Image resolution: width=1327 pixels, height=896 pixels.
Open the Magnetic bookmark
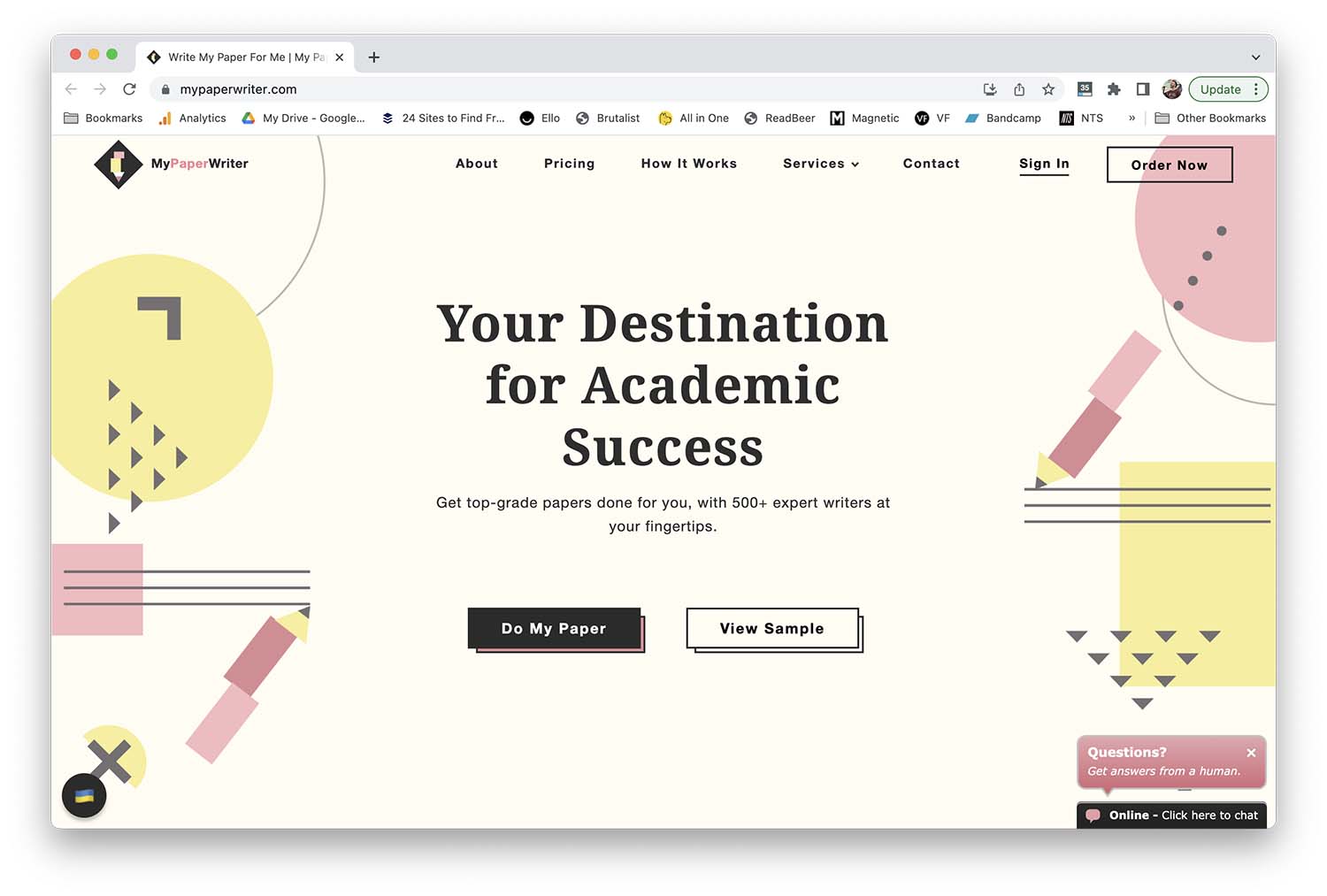pyautogui.click(x=864, y=119)
